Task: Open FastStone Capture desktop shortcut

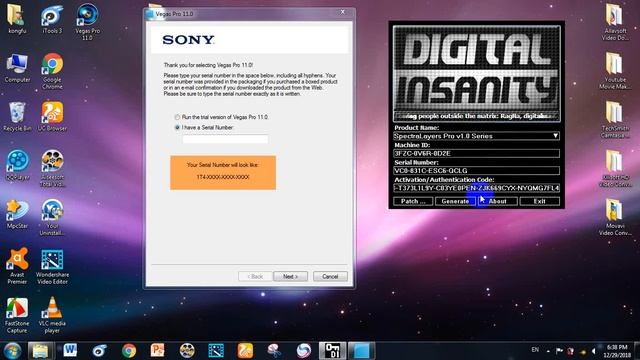Action: [17, 315]
